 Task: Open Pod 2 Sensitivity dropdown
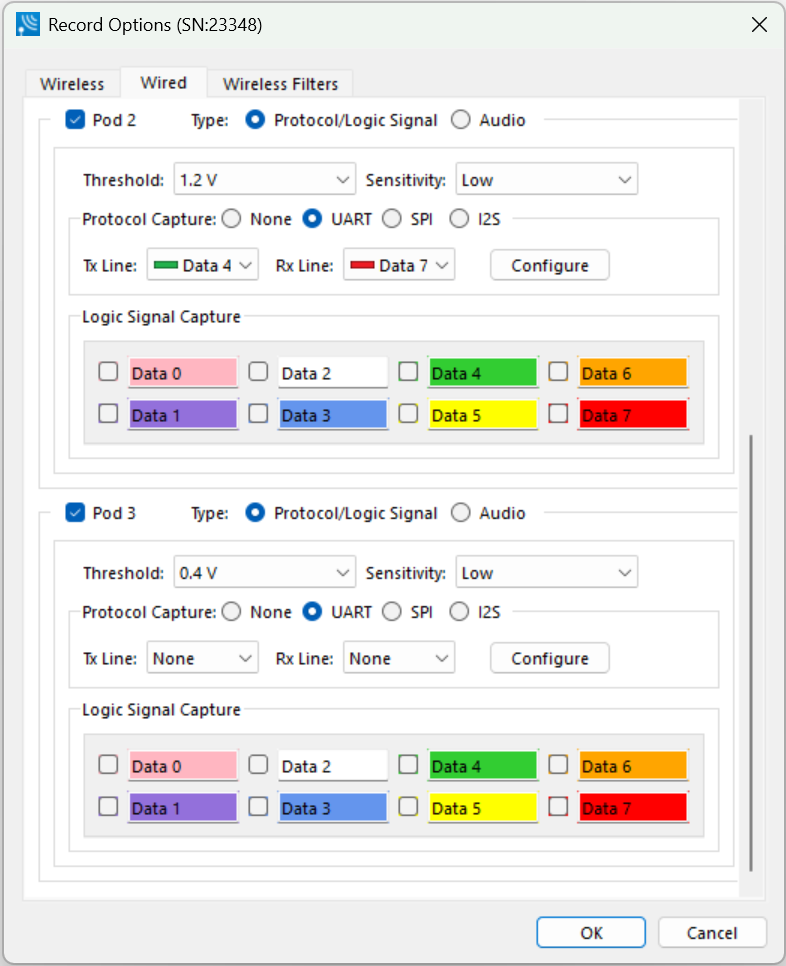tap(546, 179)
